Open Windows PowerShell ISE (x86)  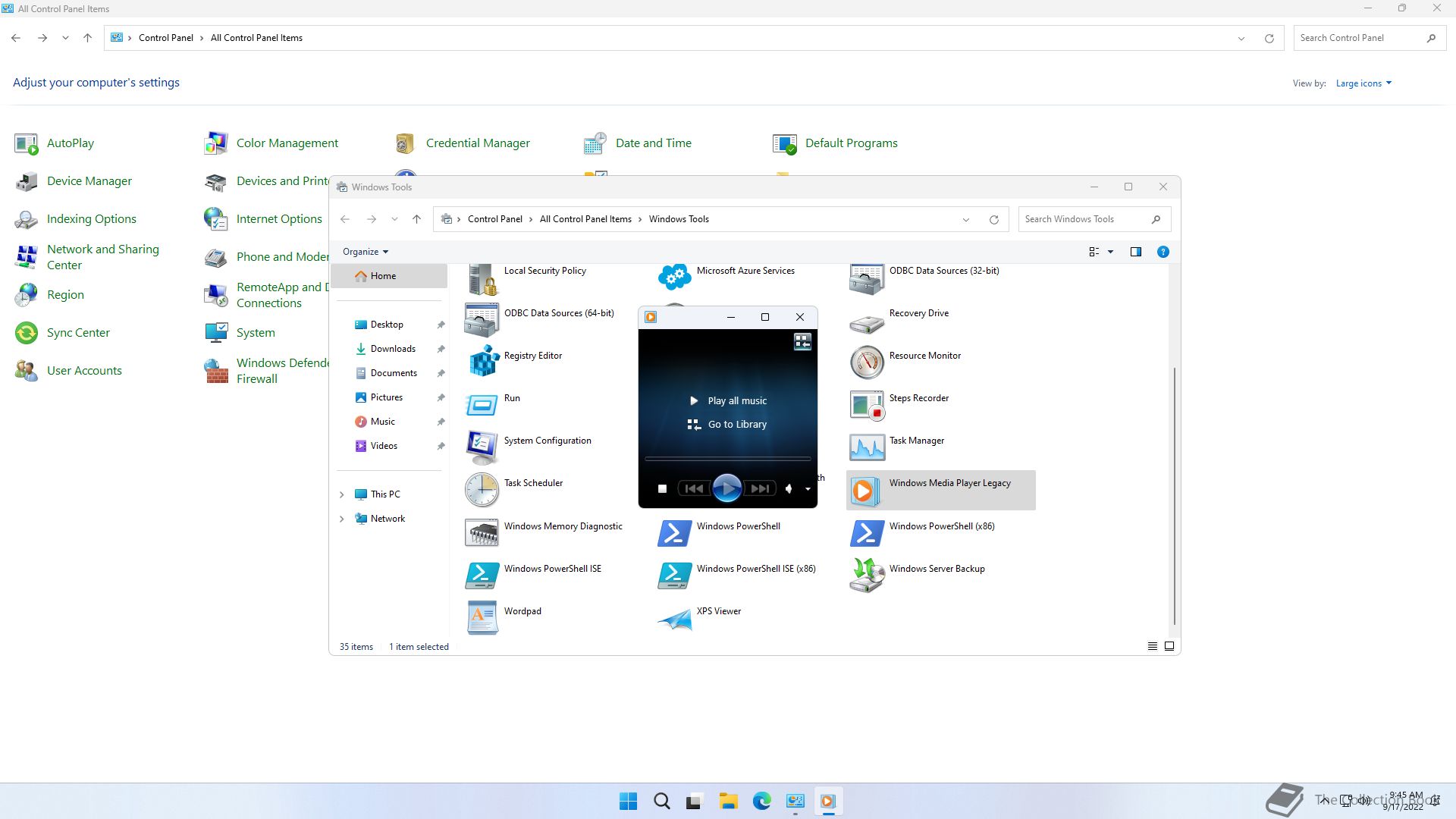pos(737,574)
